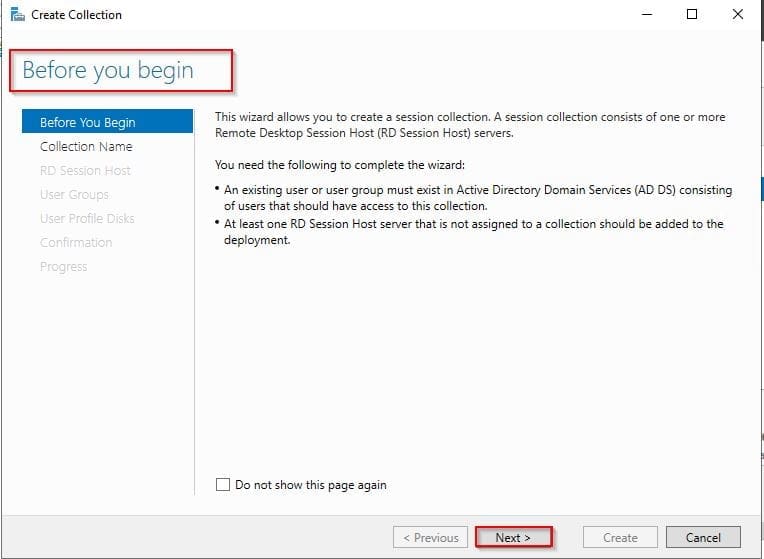Click the 'Before you begin' page heading

point(108,71)
